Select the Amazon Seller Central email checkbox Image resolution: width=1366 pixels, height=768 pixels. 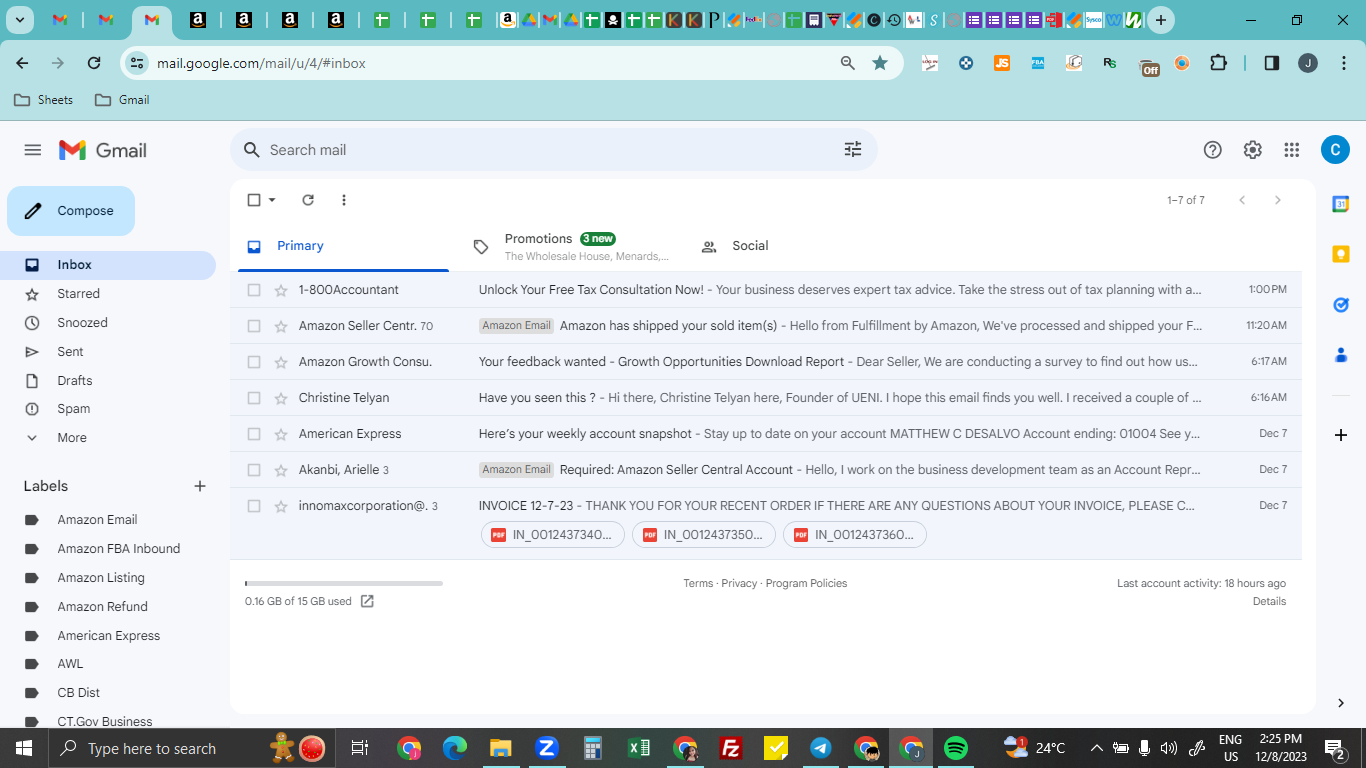click(x=254, y=326)
